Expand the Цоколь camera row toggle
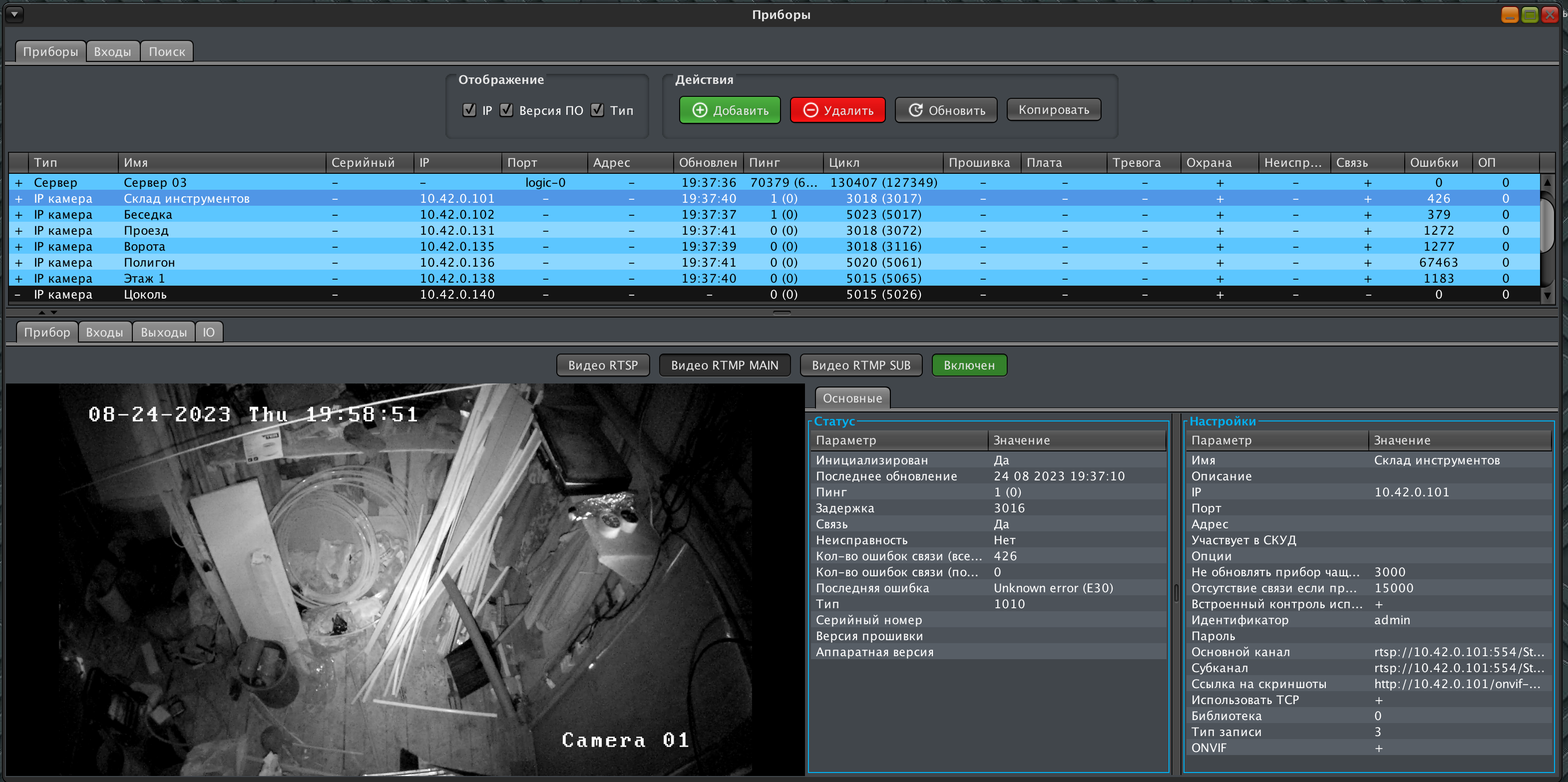Screen dimensions: 1568x782 coord(17,295)
